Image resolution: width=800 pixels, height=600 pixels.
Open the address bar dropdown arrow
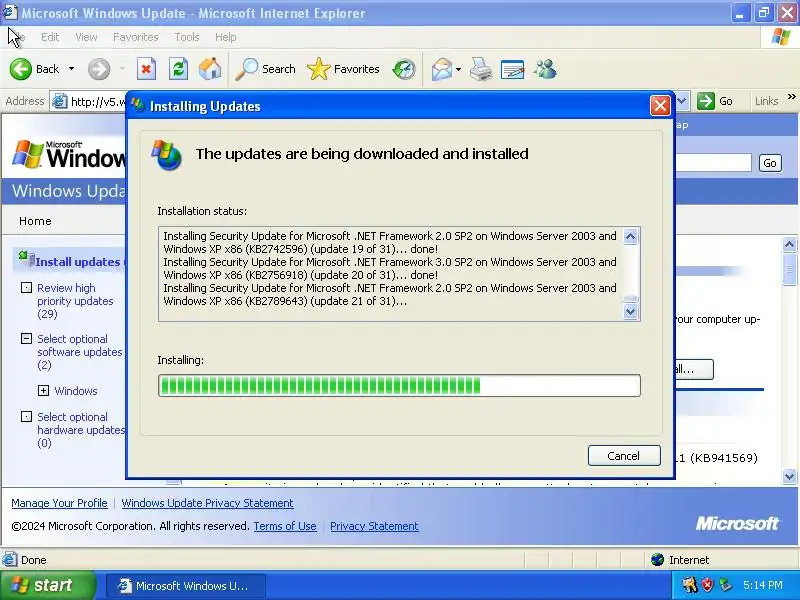683,101
